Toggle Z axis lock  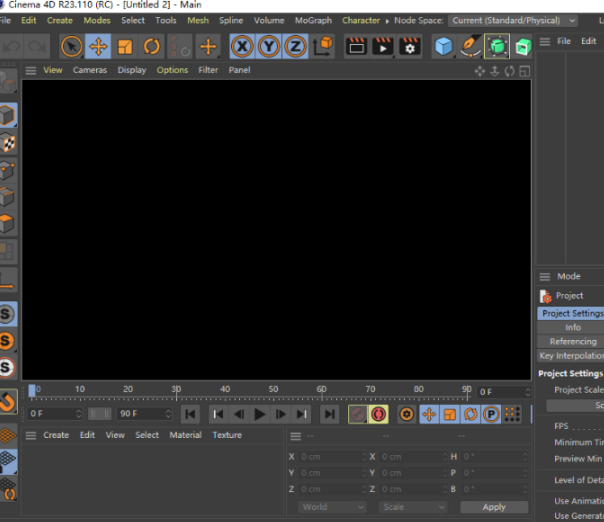coord(295,47)
